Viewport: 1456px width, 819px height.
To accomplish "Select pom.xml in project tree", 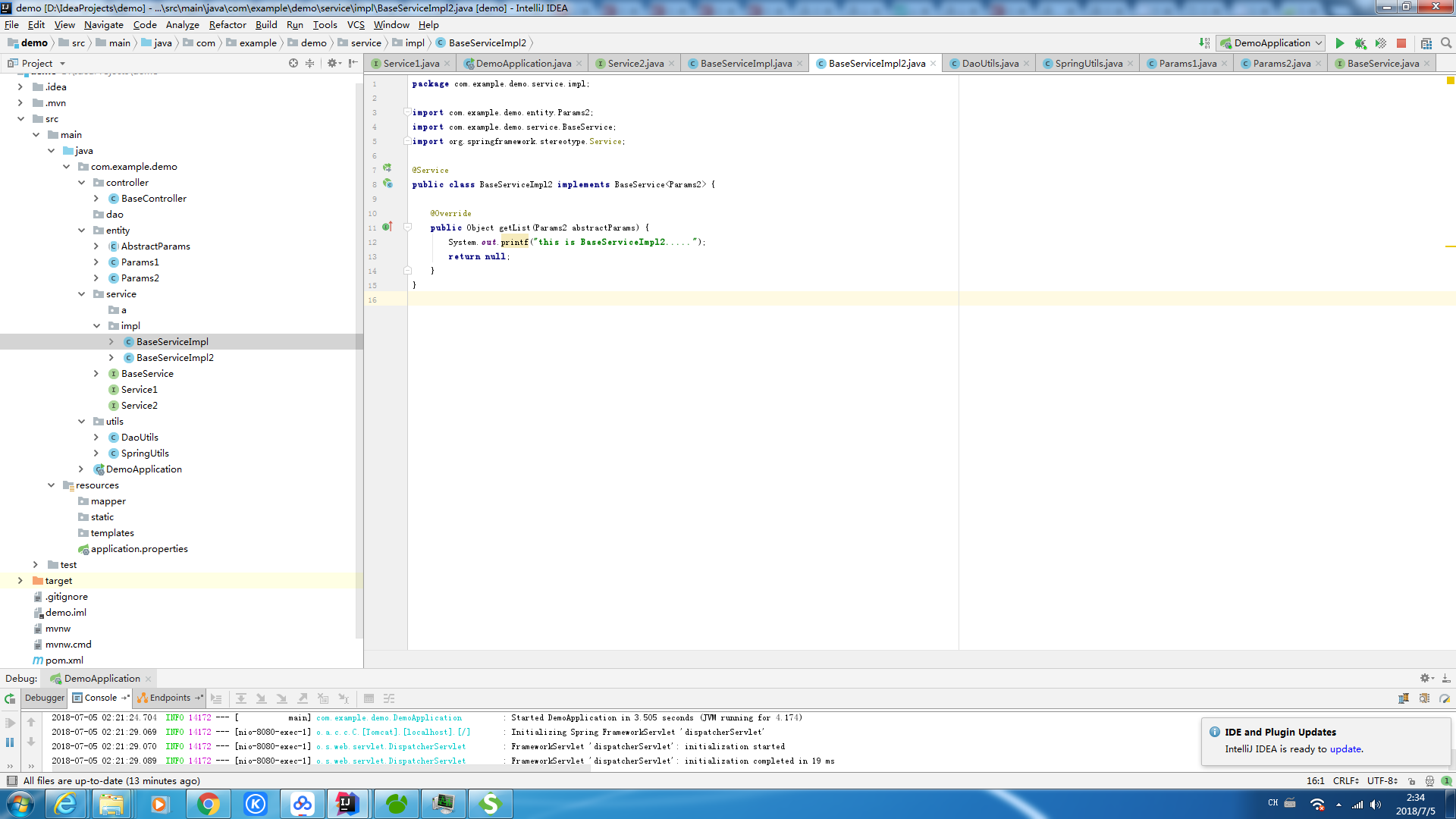I will (64, 660).
